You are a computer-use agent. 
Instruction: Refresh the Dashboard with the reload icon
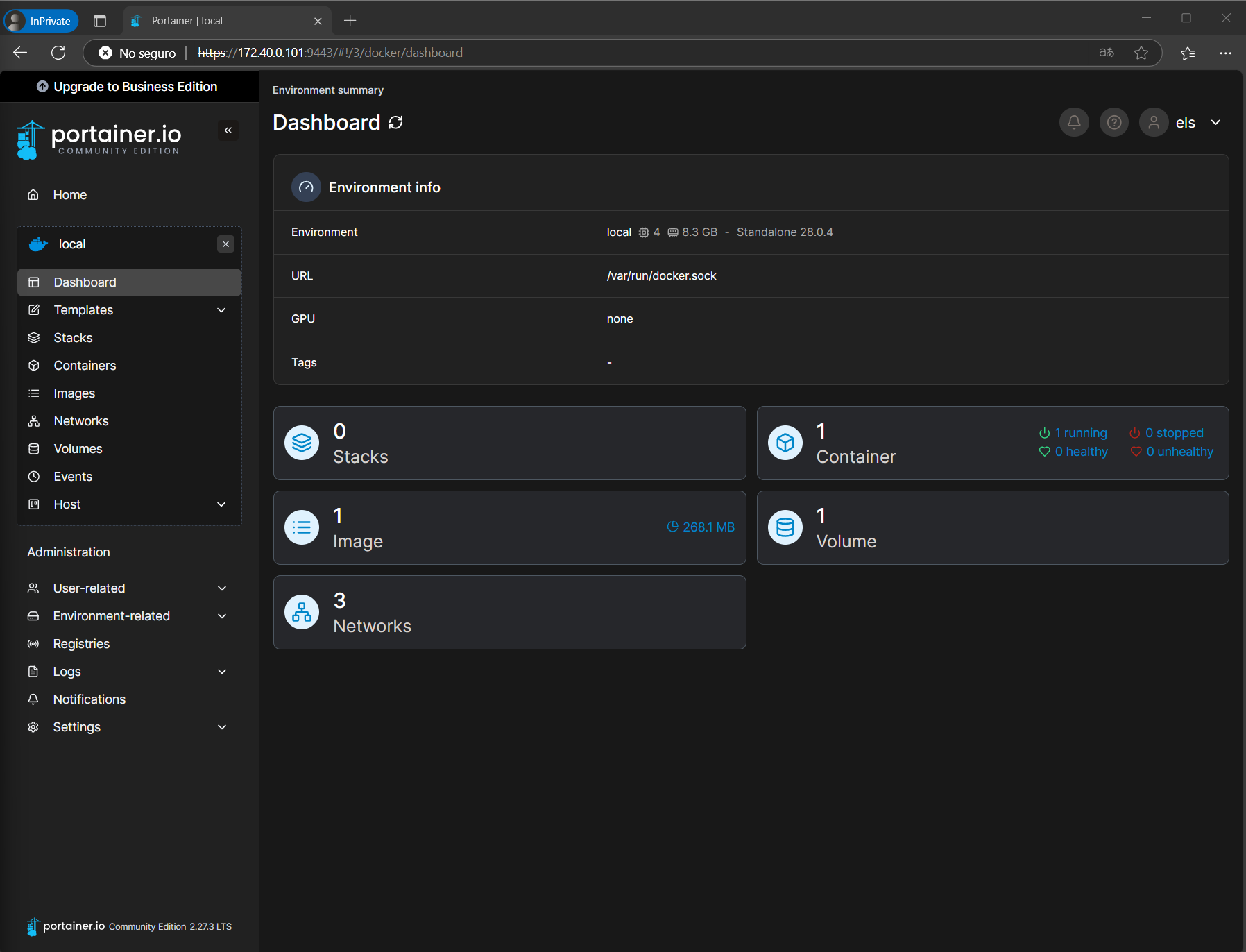click(x=395, y=122)
